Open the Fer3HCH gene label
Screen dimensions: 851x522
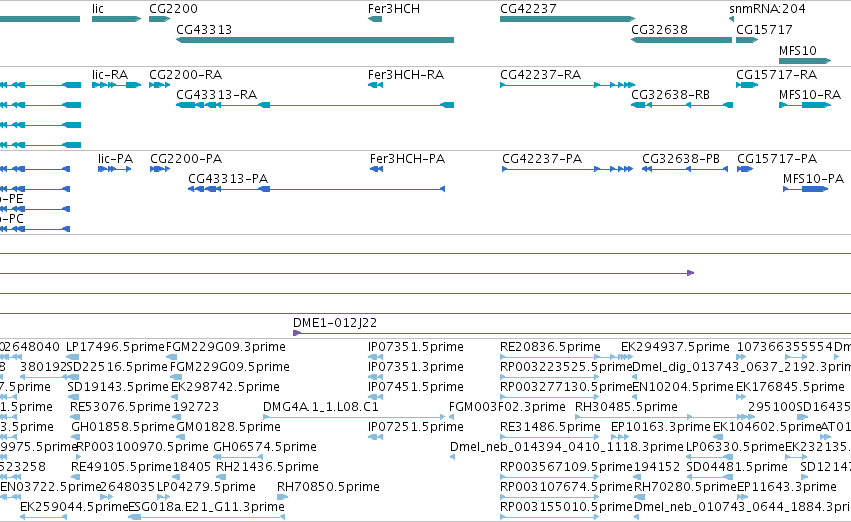coord(394,9)
